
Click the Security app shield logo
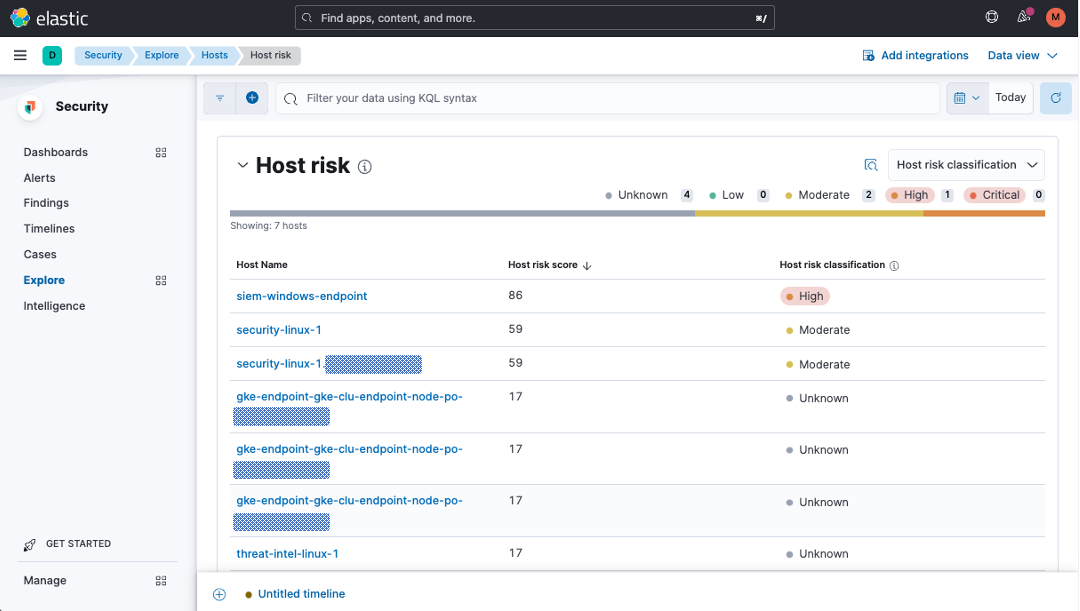click(x=30, y=107)
